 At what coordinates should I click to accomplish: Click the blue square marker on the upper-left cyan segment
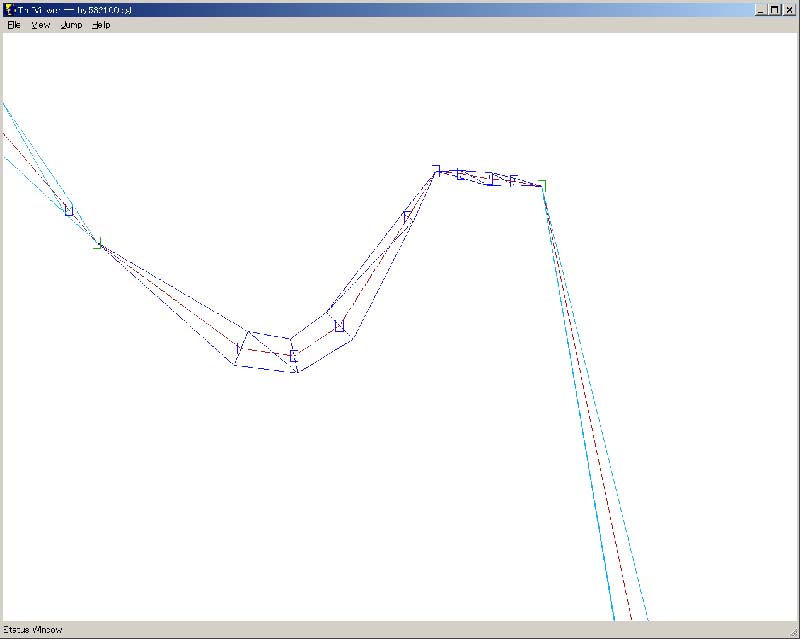pos(69,210)
